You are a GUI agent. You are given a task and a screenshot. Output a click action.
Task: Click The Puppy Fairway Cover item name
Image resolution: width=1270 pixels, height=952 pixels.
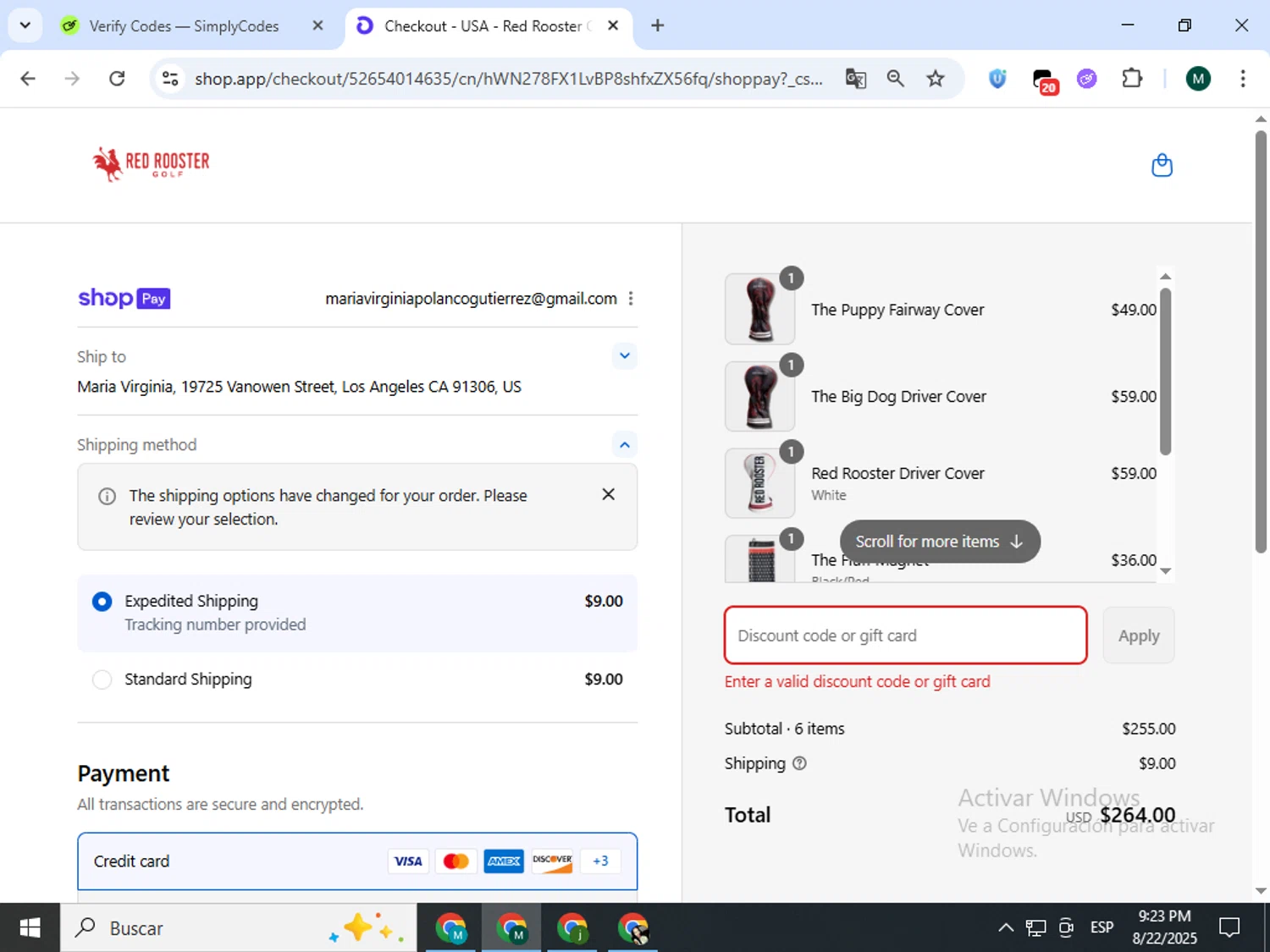click(x=897, y=310)
